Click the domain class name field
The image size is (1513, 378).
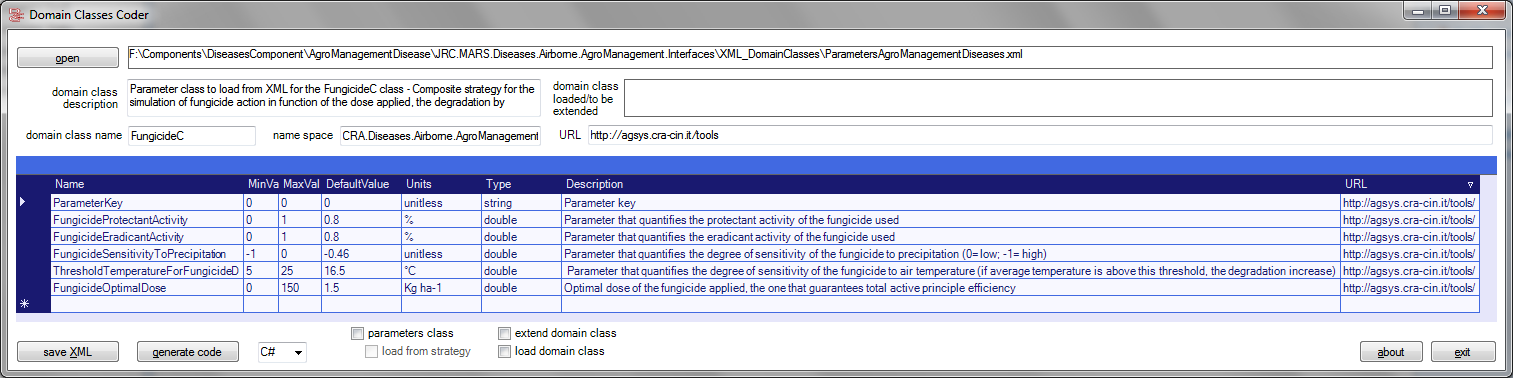click(x=191, y=135)
